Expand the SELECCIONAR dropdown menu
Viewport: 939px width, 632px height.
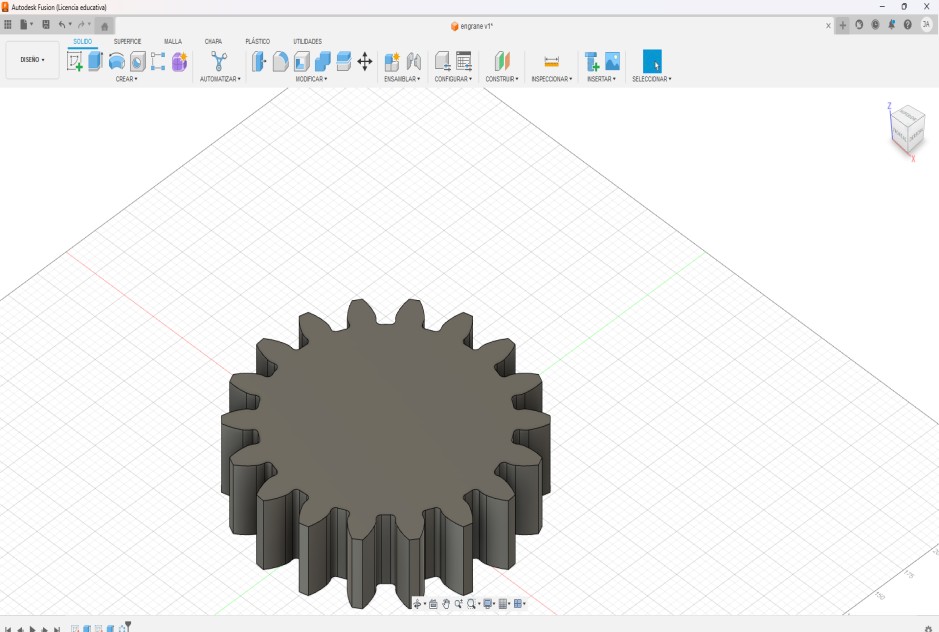click(x=652, y=79)
